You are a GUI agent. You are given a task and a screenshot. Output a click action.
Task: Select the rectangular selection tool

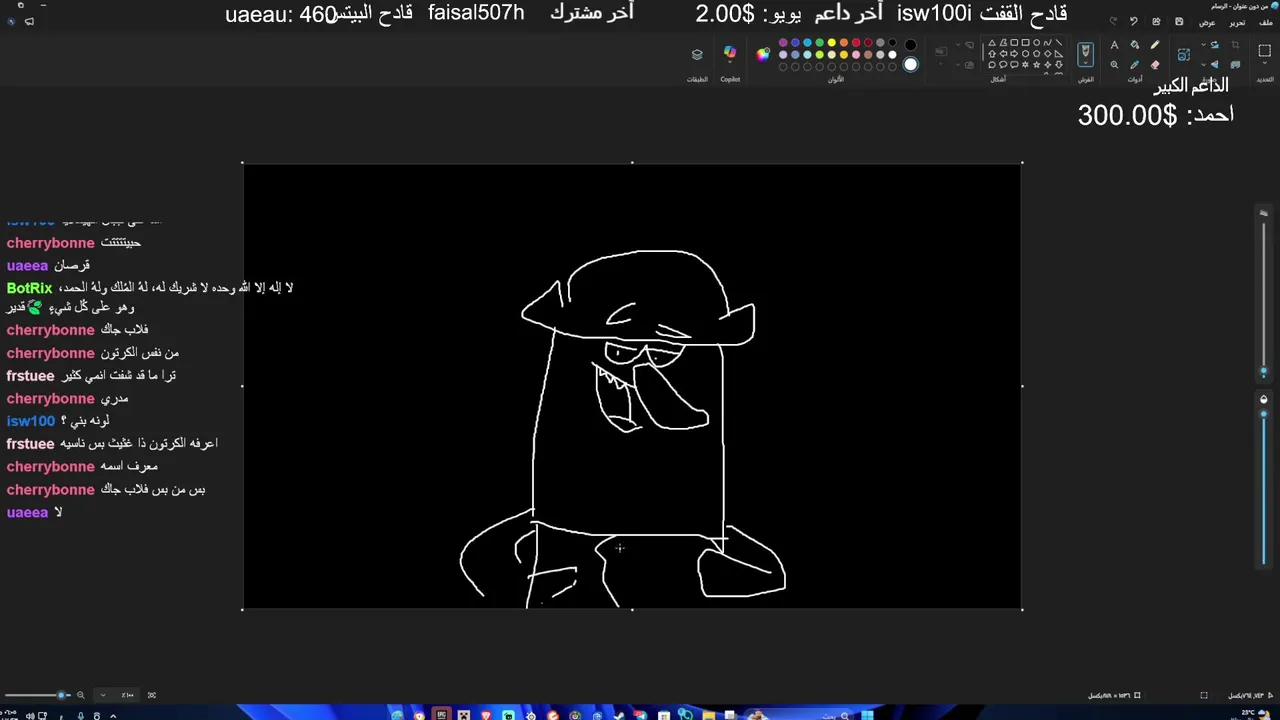tap(1265, 50)
